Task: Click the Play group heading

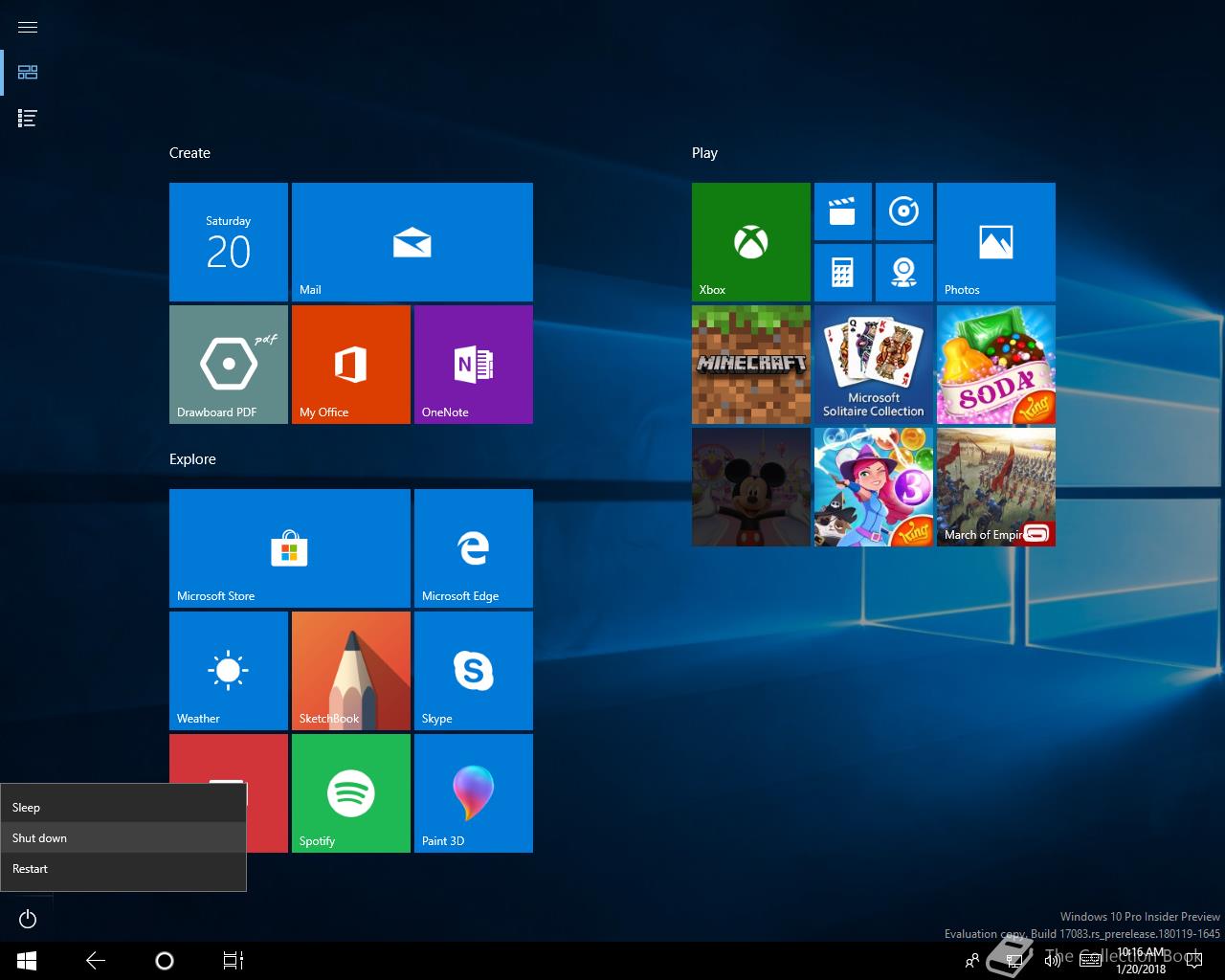Action: [704, 153]
